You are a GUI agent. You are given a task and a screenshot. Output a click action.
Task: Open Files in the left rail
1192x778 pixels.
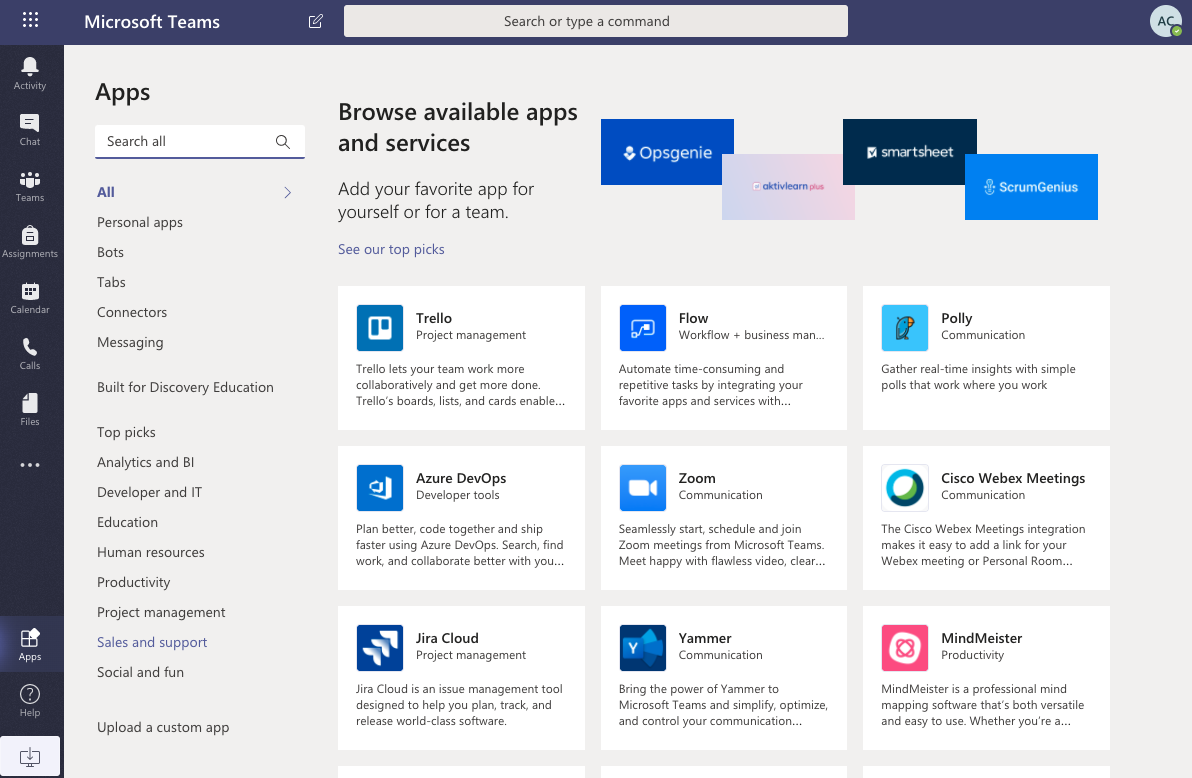(x=30, y=409)
